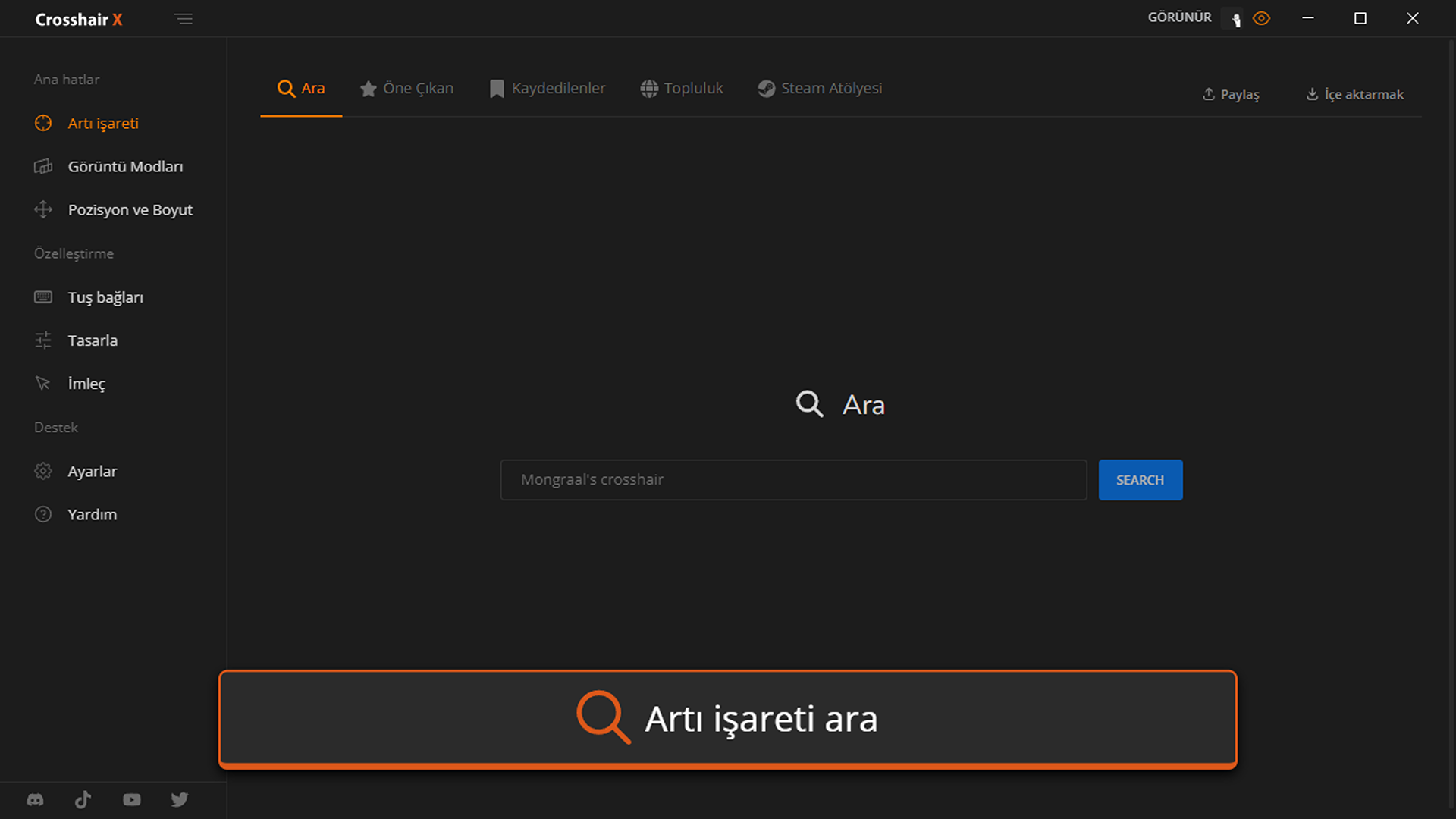
Task: Toggle crosshair visibility with the eye icon
Action: coord(1262,18)
